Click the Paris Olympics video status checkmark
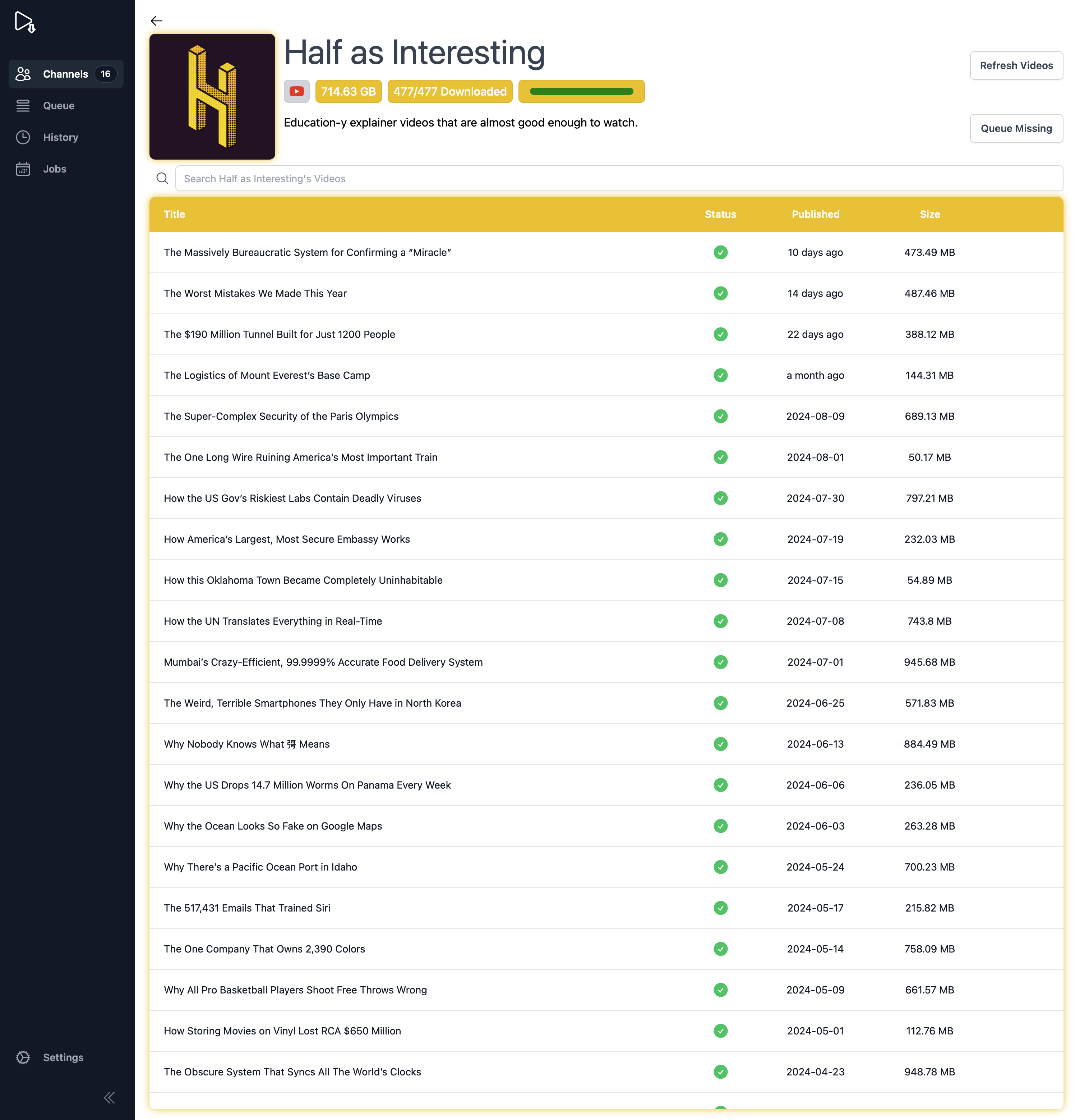 pos(720,417)
